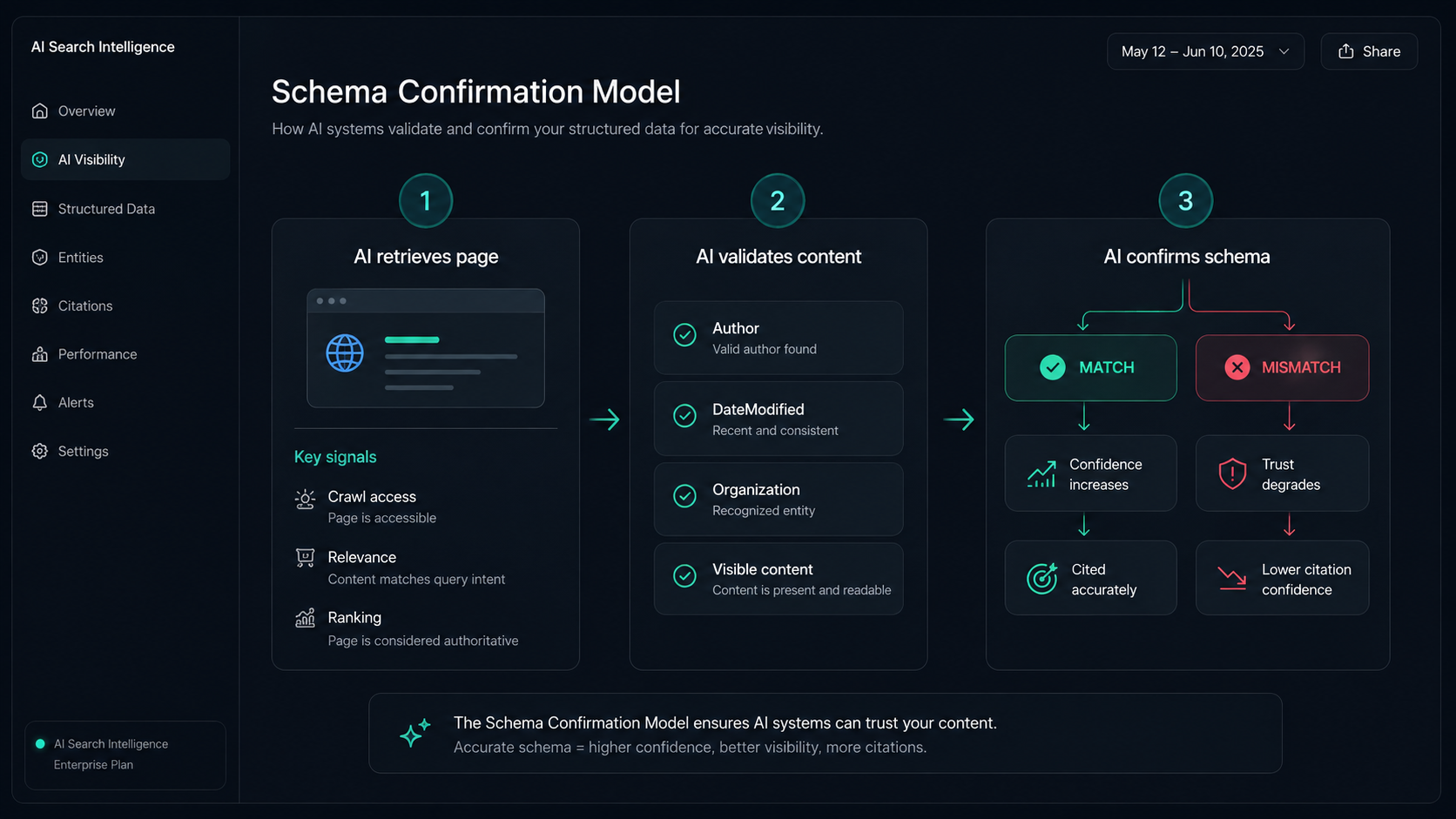This screenshot has width=1456, height=819.
Task: Select the Organization validation card
Action: (x=779, y=499)
